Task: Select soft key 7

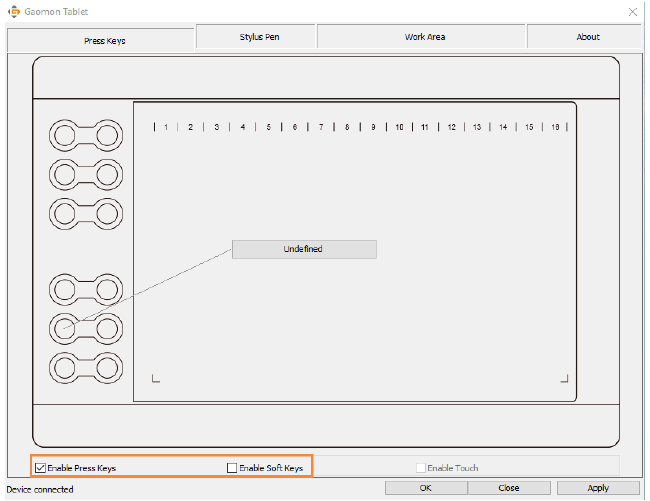Action: point(321,127)
